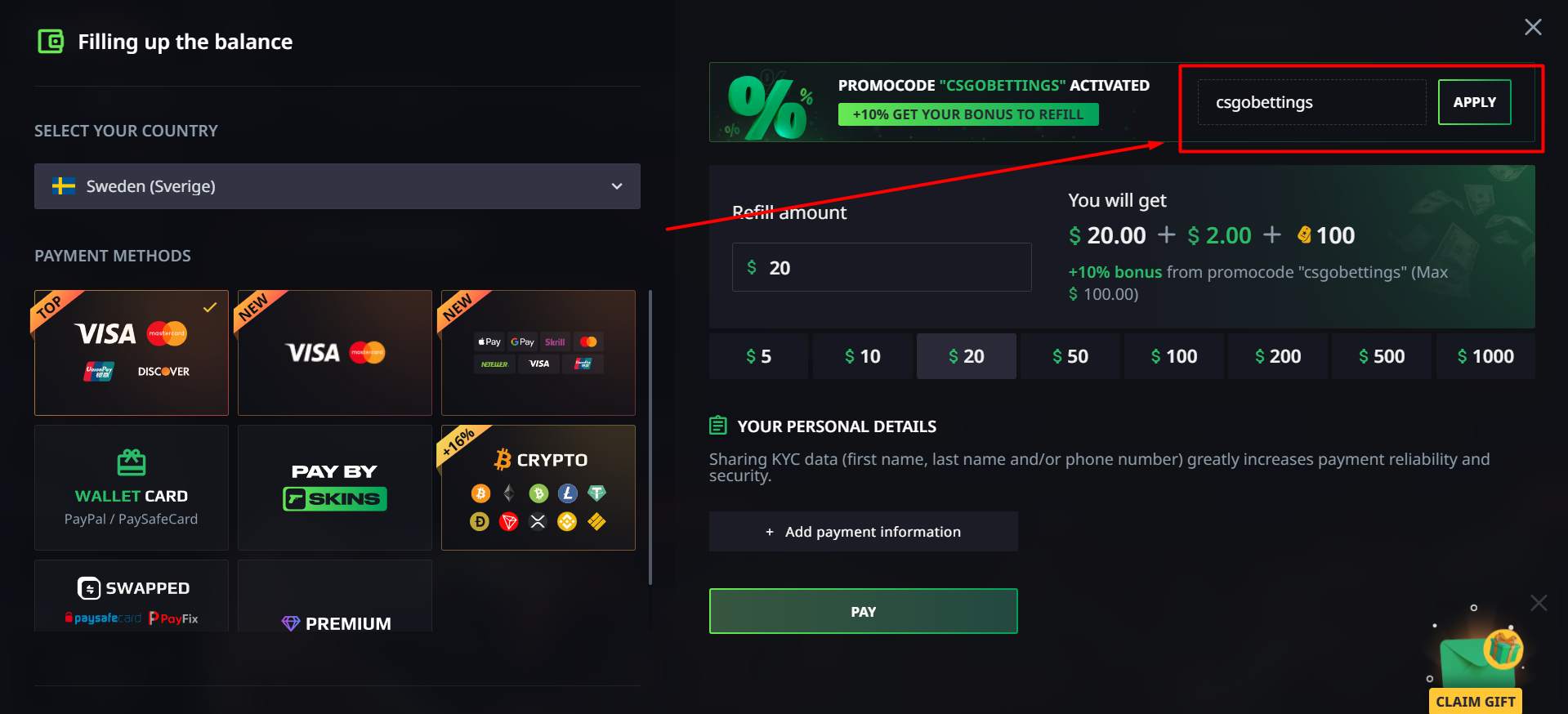This screenshot has height=714, width=1568.
Task: Select the Bitcoin Crypto payment option
Action: tap(538, 487)
